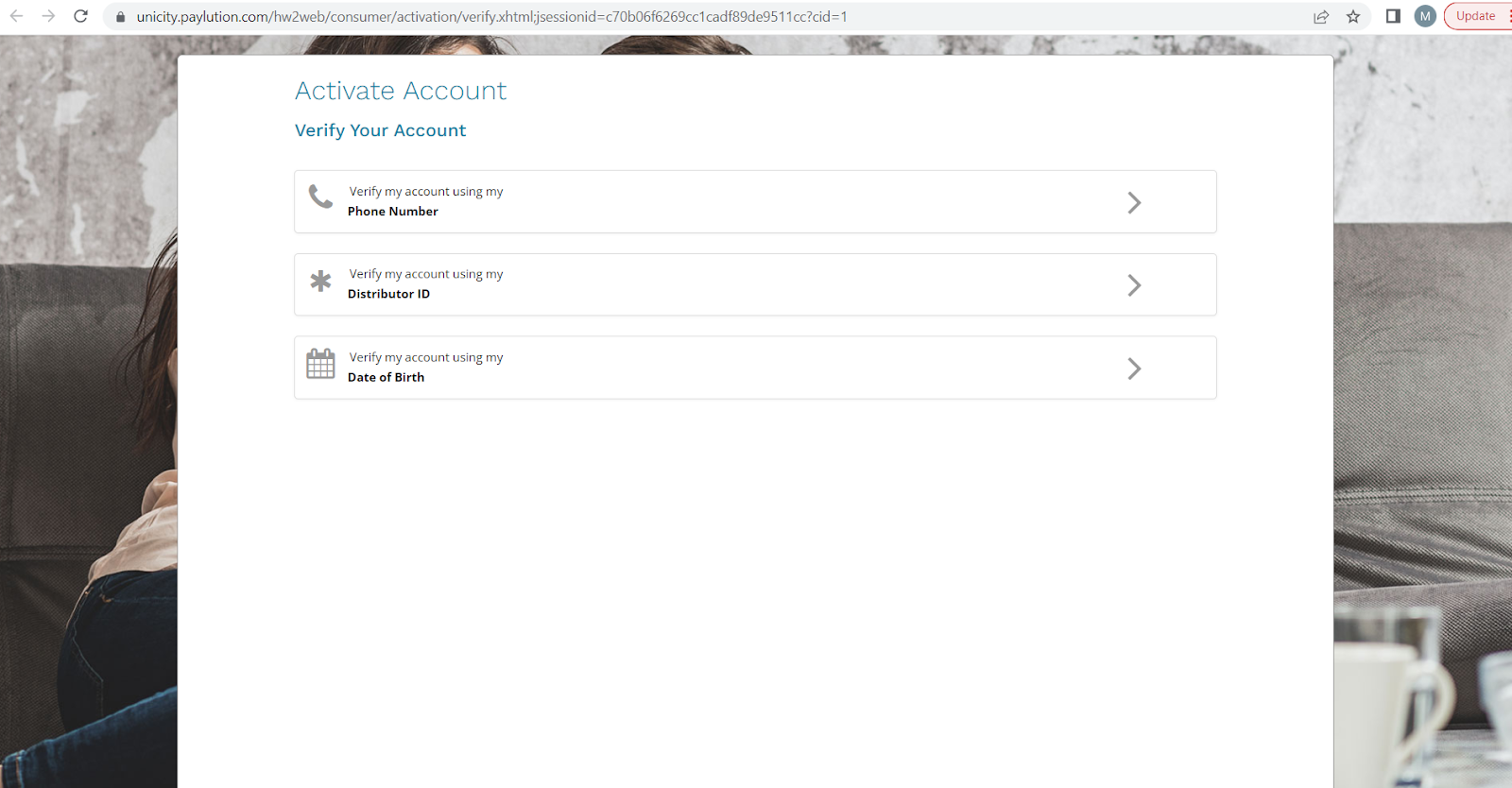The width and height of the screenshot is (1512, 788).
Task: Share this page via share icon
Action: click(1321, 16)
